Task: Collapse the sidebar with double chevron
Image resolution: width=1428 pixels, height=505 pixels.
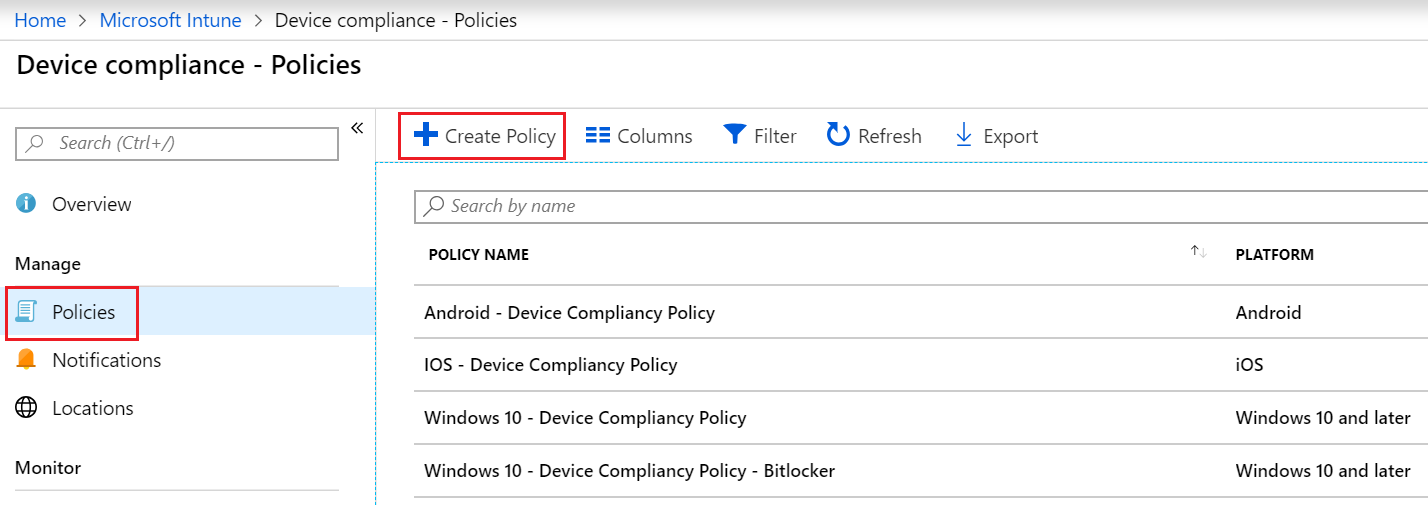Action: pyautogui.click(x=357, y=128)
